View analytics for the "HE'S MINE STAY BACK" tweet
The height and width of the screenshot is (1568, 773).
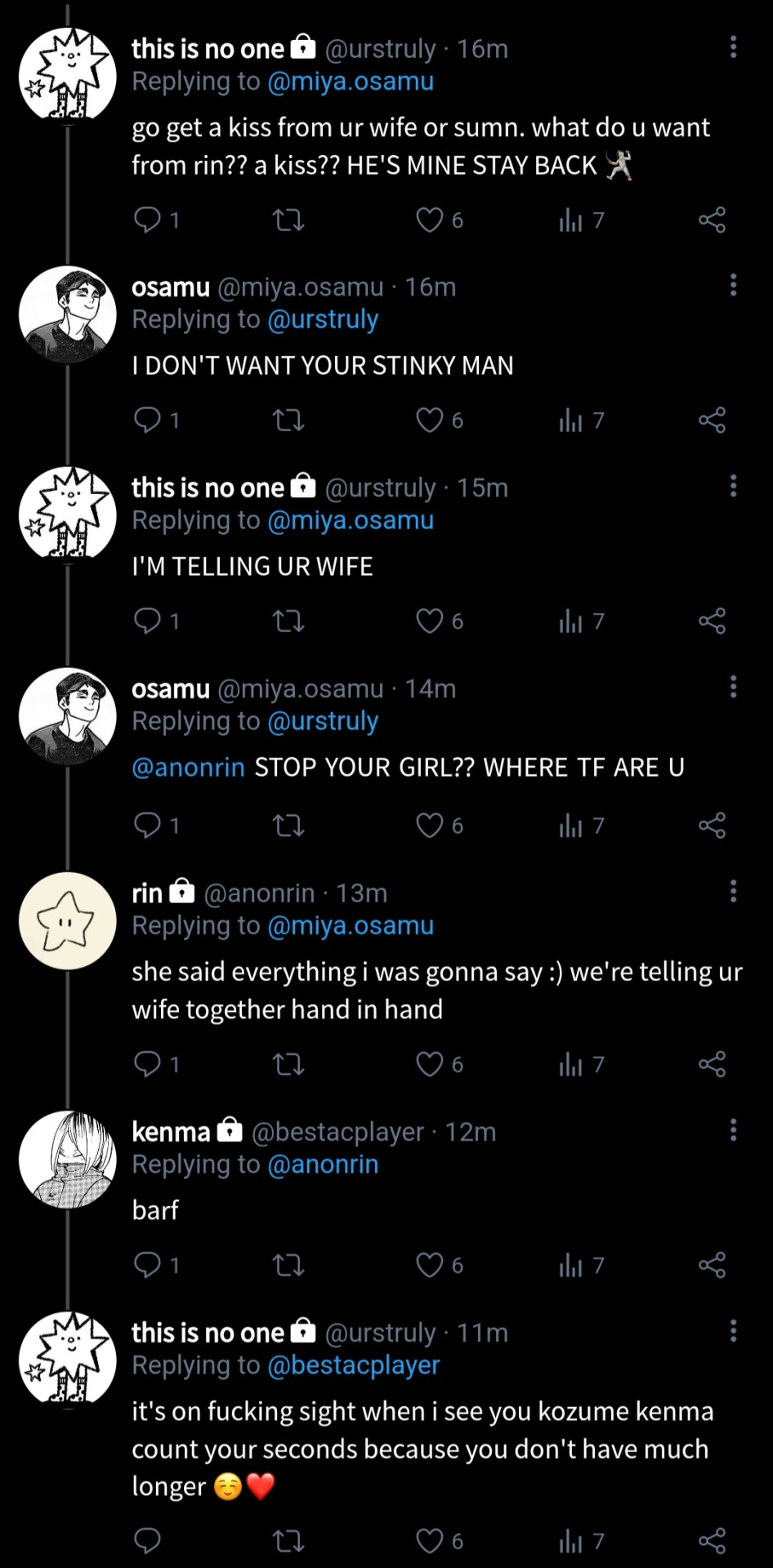571,220
